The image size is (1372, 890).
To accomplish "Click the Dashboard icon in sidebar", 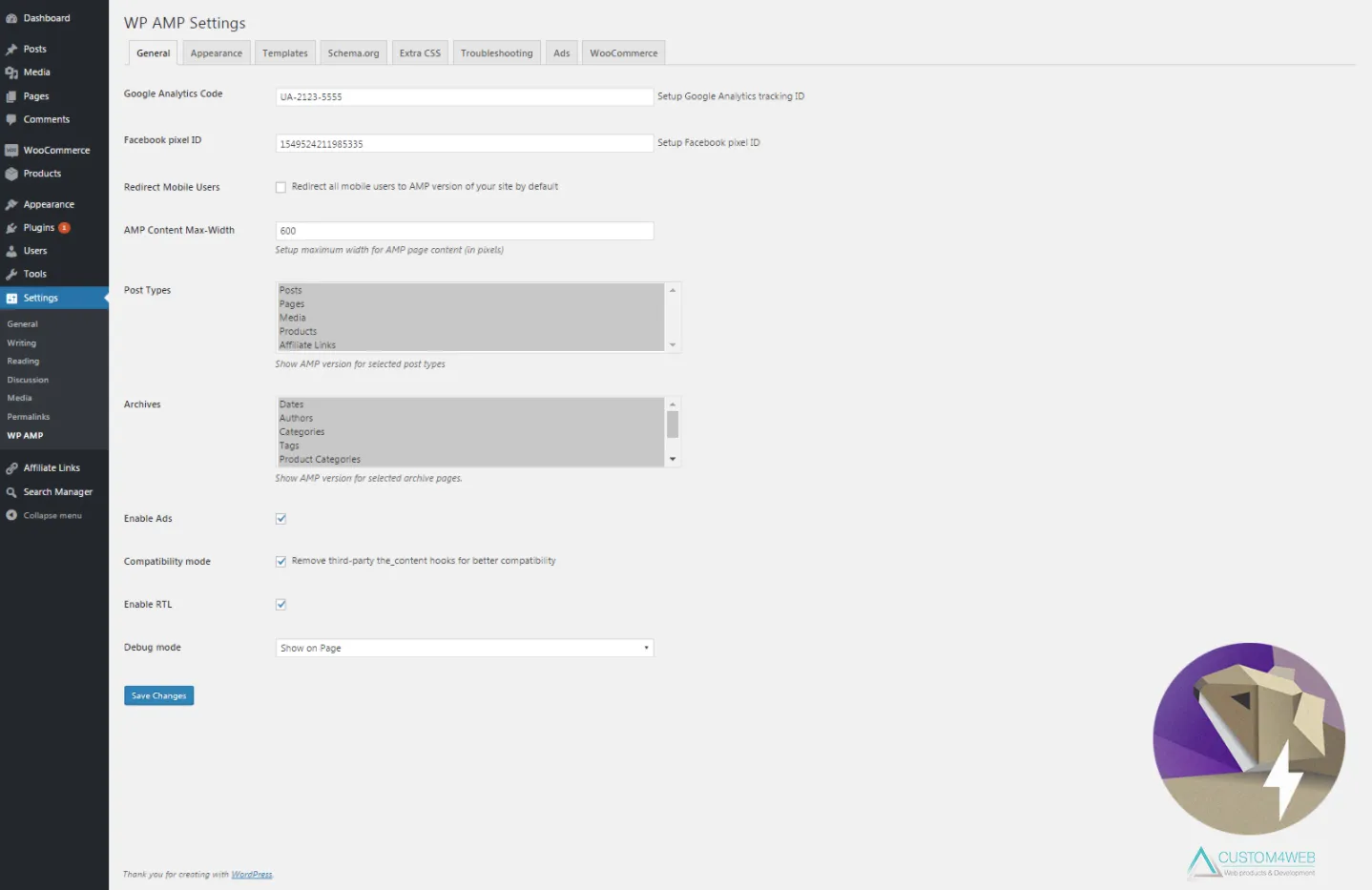I will 11,18.
